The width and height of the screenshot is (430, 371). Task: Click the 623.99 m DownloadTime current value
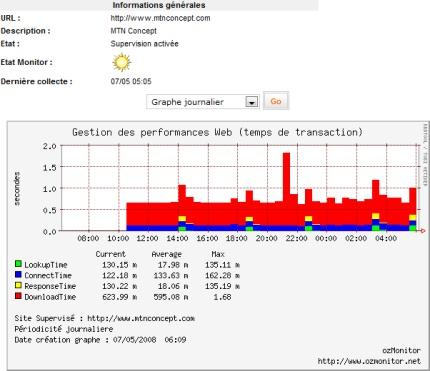coord(120,297)
